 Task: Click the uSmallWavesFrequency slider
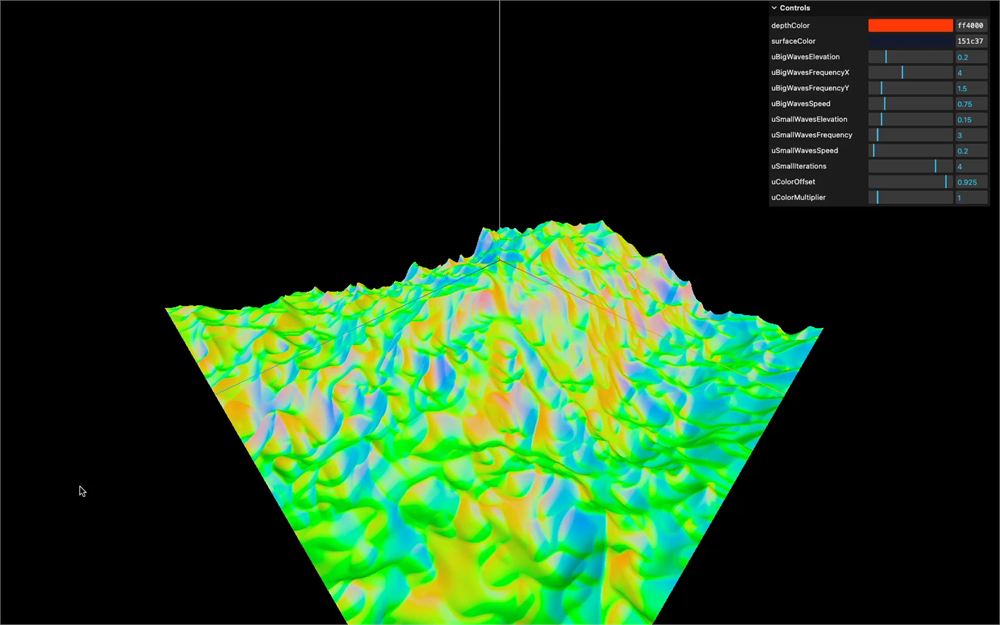point(910,135)
